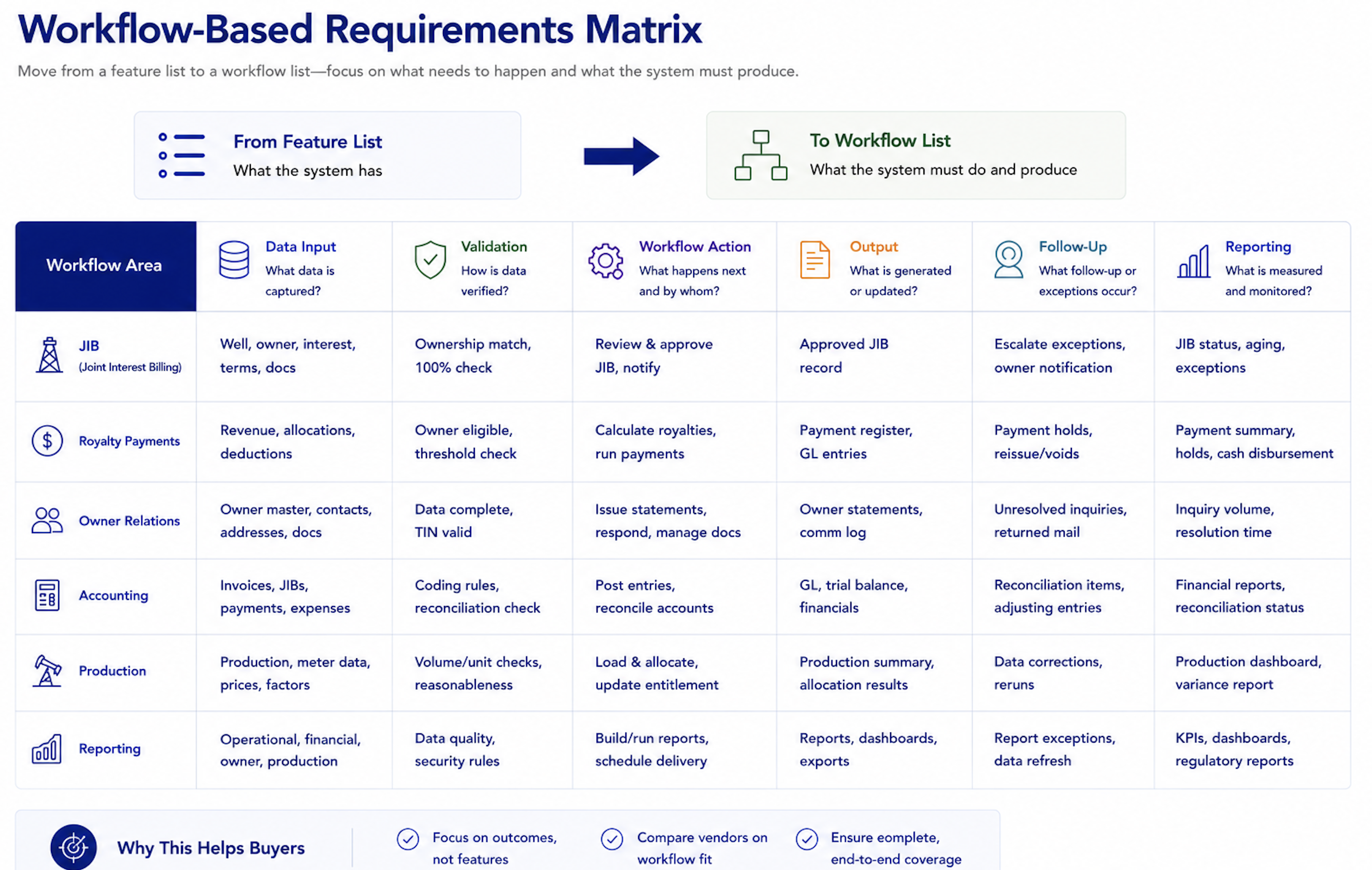Image resolution: width=1372 pixels, height=870 pixels.
Task: Click the 'What the system has' text
Action: (x=308, y=171)
